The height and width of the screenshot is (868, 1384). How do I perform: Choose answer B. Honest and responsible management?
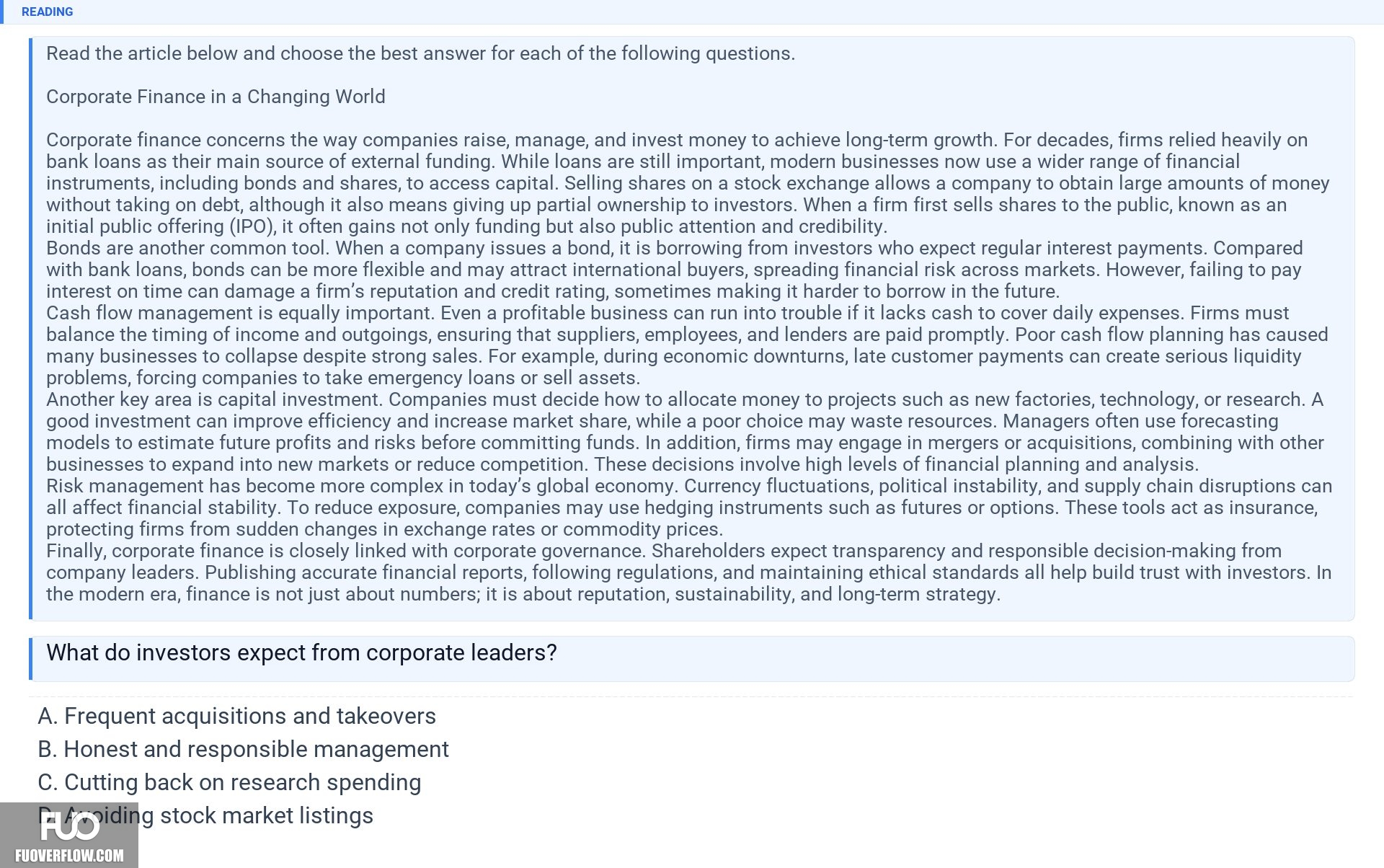243,749
